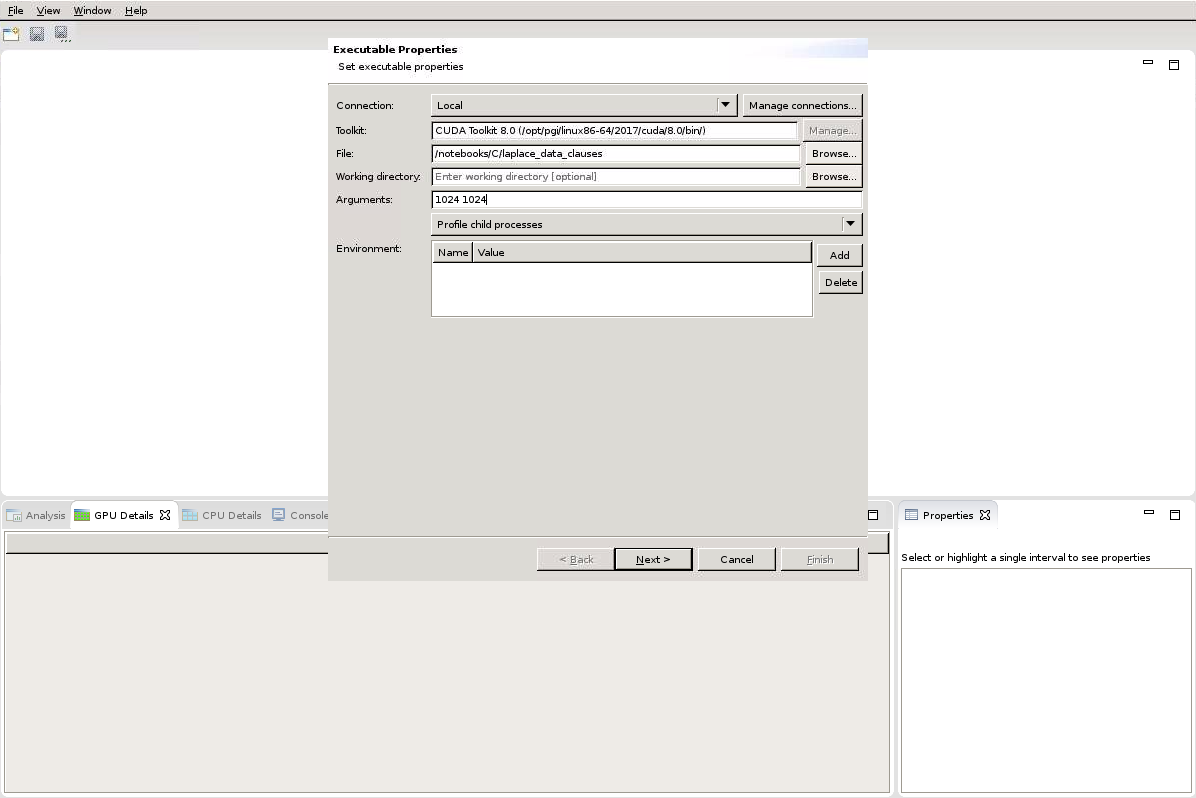Click the Next button
Image resolution: width=1196 pixels, height=798 pixels.
coord(653,559)
